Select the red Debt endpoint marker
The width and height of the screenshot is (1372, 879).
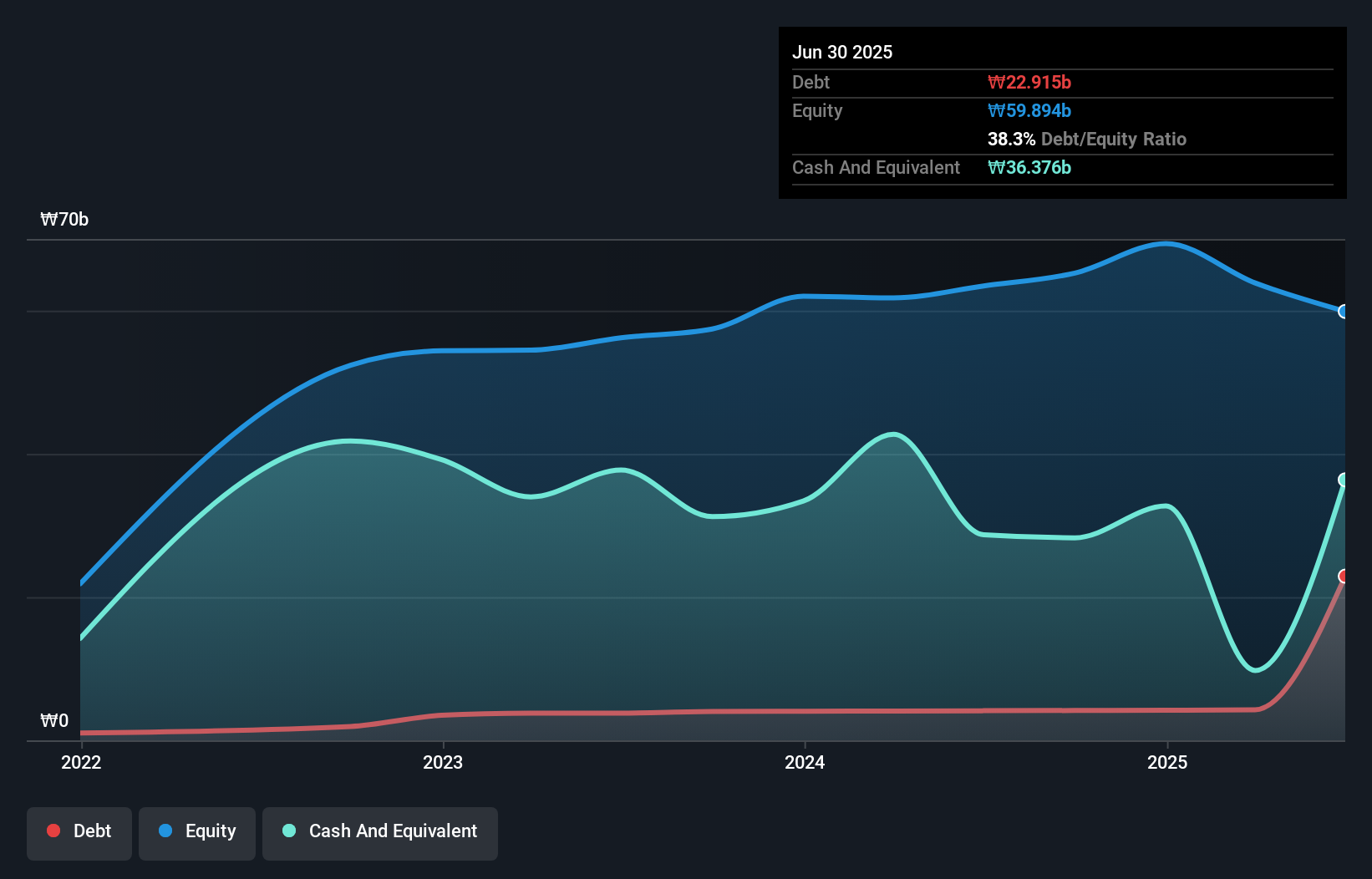click(1344, 576)
